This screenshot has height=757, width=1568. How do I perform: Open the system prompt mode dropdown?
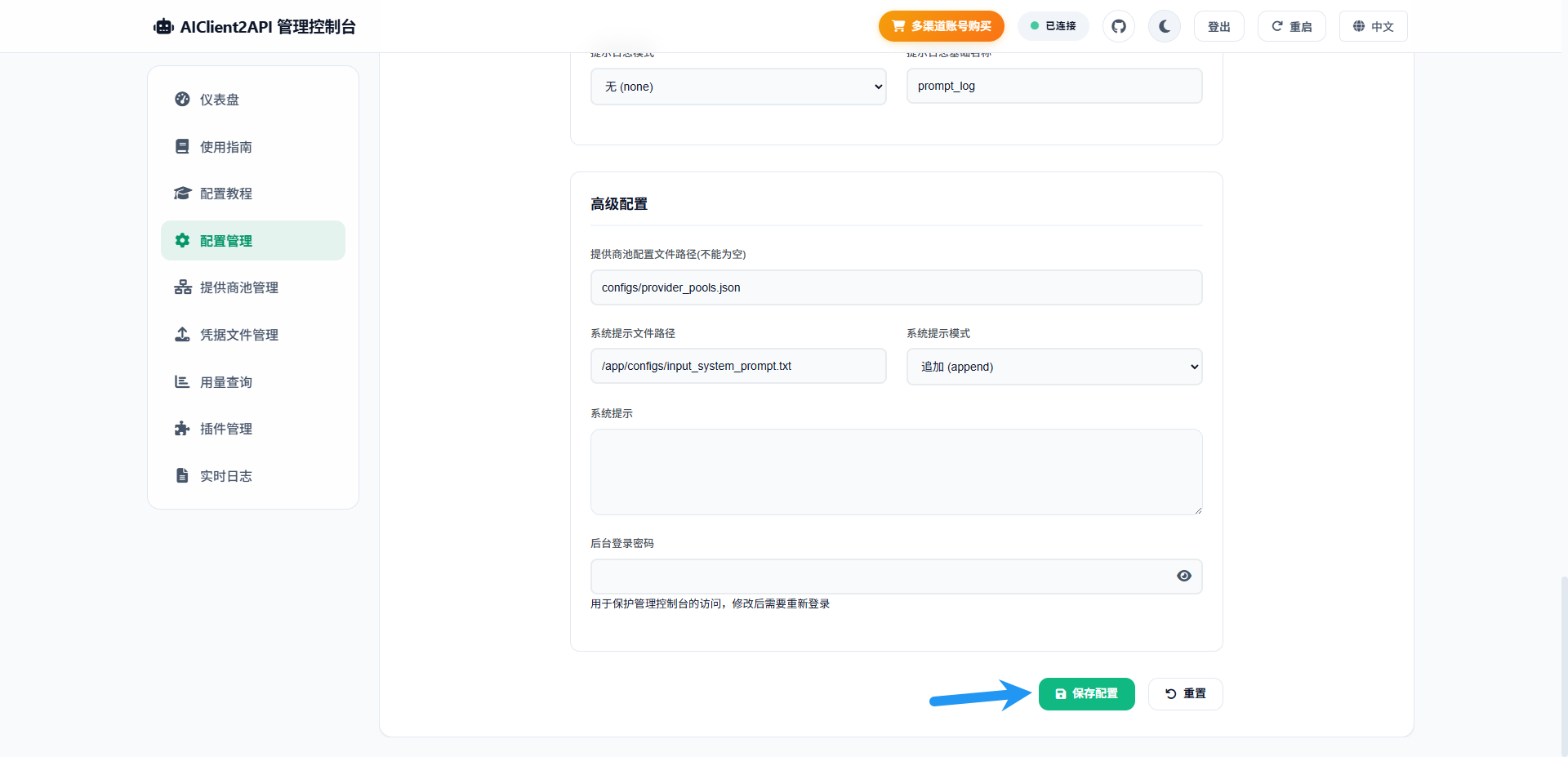pyautogui.click(x=1053, y=367)
